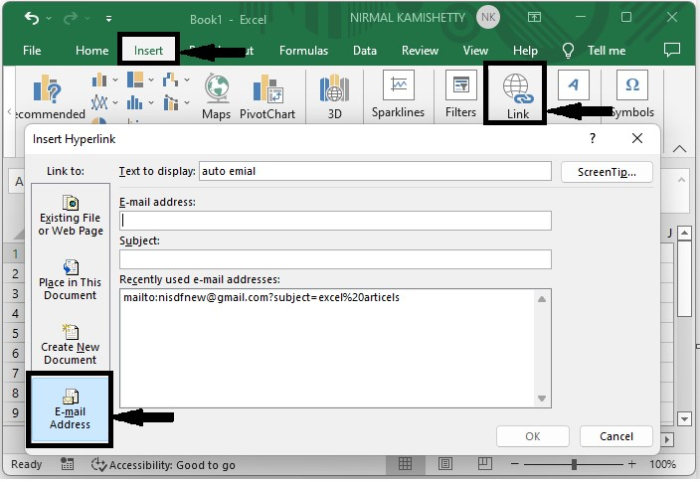This screenshot has height=482, width=700.
Task: Switch to the Data tab
Action: tap(365, 50)
